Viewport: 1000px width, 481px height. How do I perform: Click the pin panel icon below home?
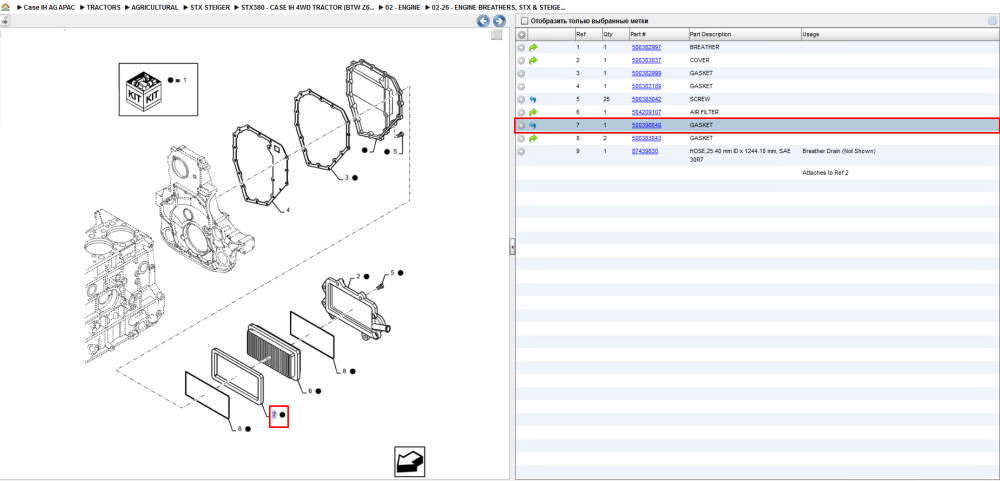(x=5, y=20)
